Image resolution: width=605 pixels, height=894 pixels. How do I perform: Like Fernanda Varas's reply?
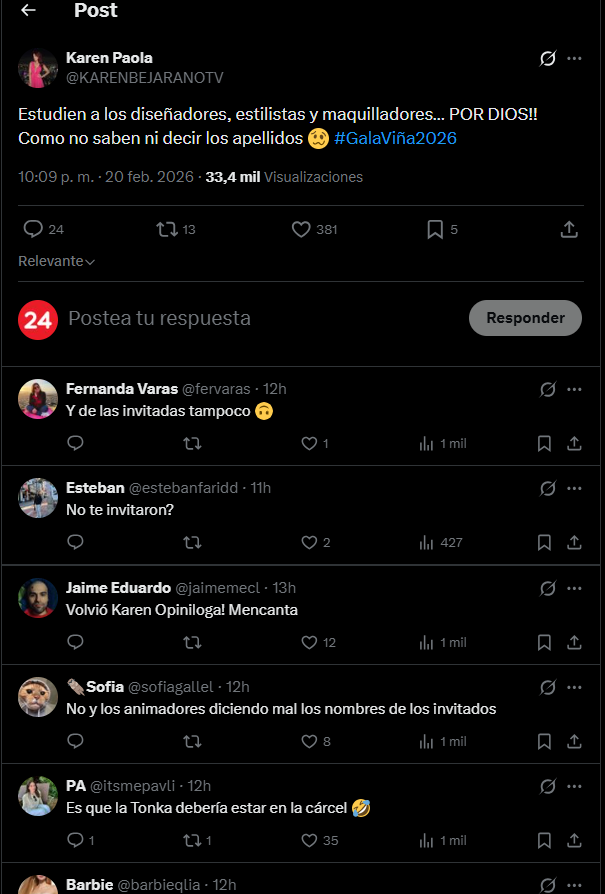(309, 443)
